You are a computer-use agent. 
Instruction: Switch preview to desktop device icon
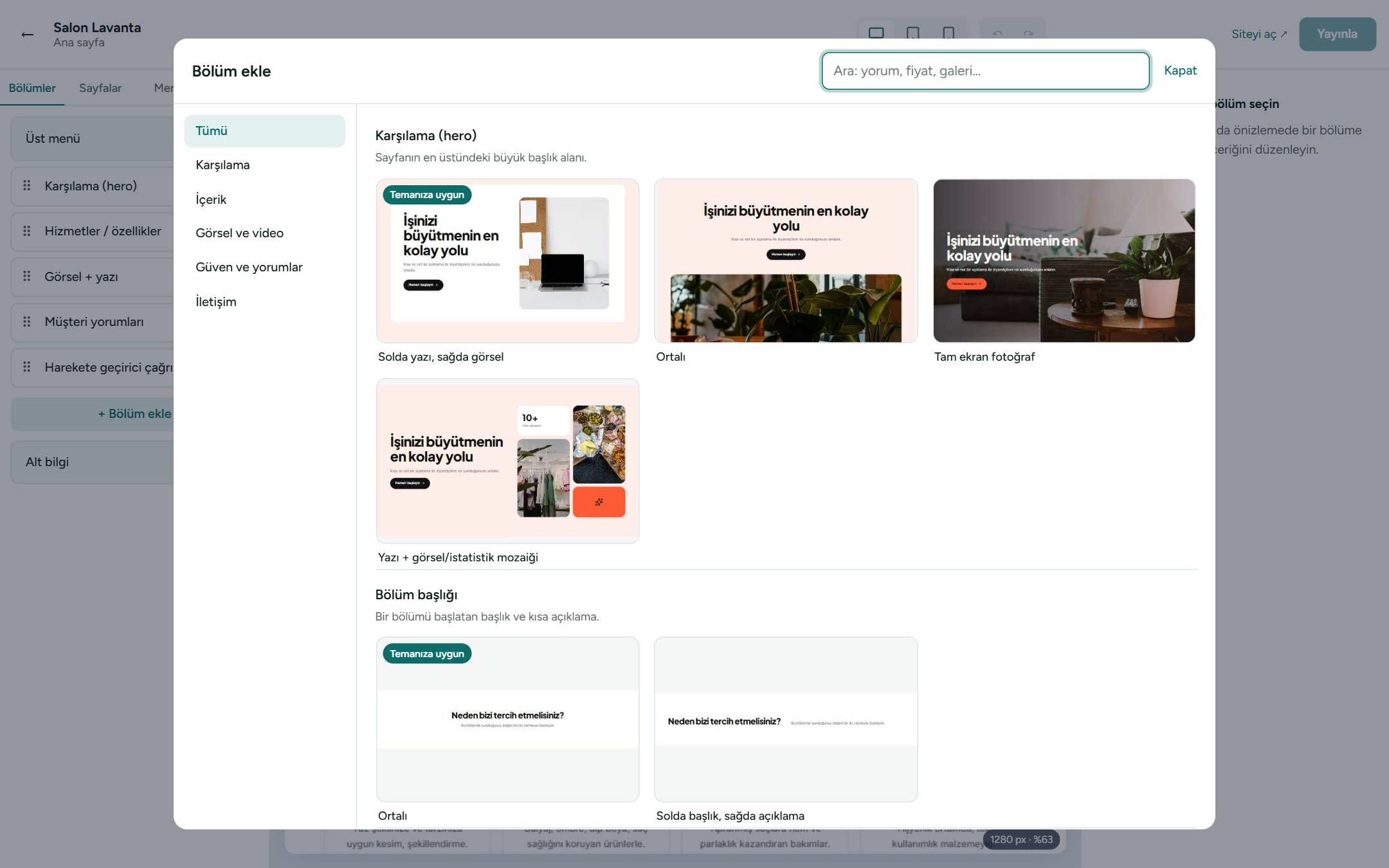[876, 33]
